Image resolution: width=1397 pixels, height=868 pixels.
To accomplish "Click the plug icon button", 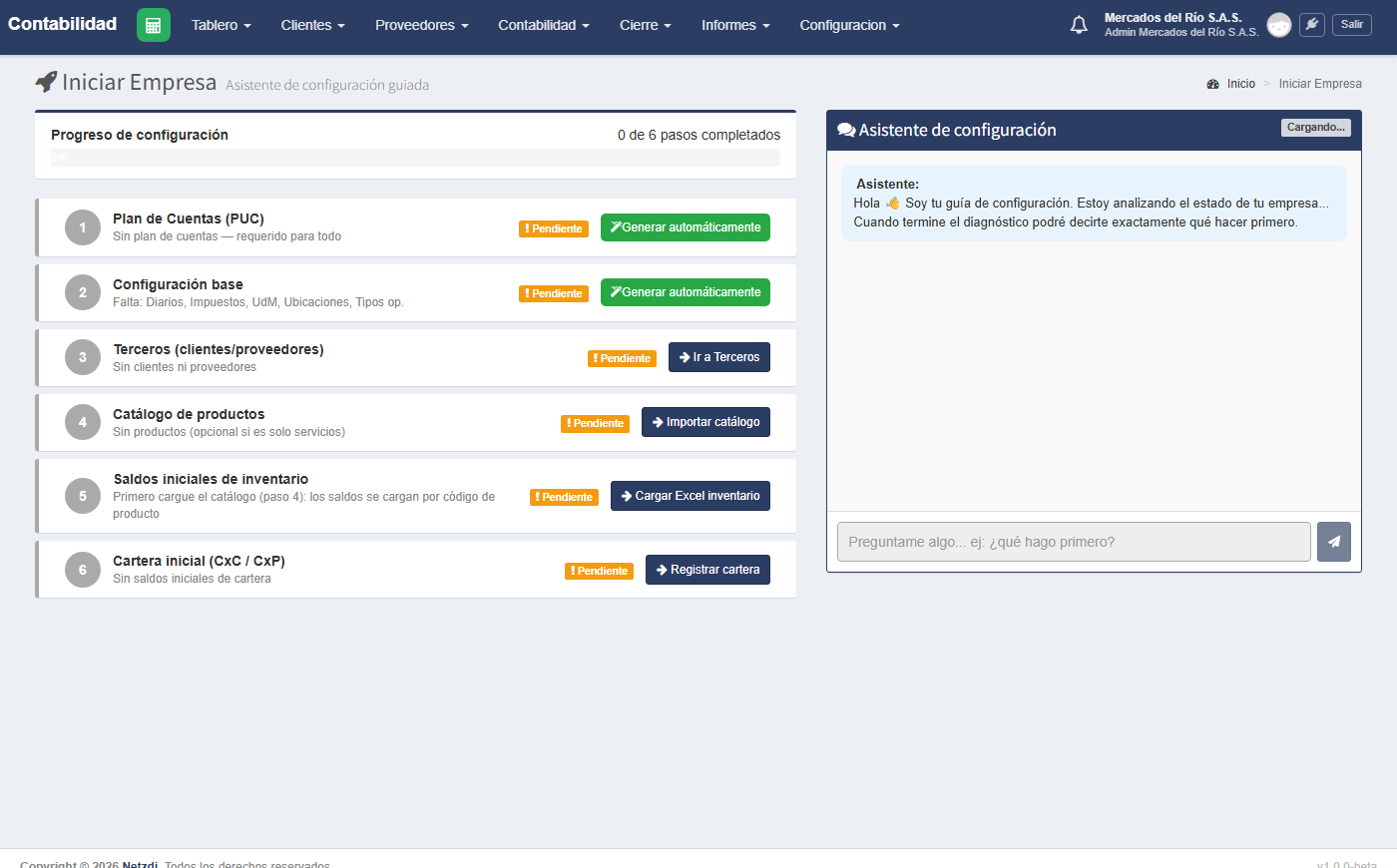I will click(x=1312, y=25).
